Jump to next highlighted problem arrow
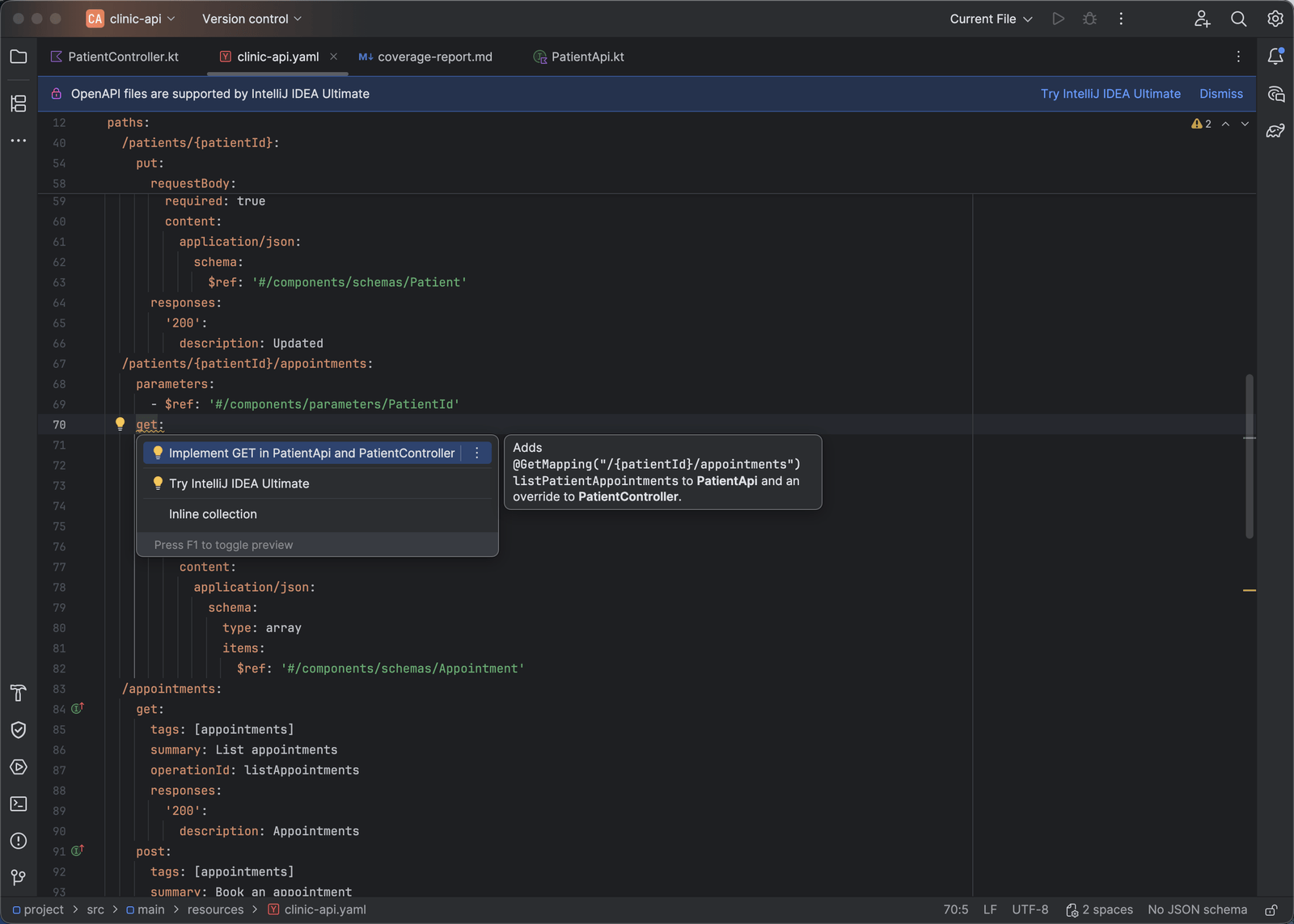The width and height of the screenshot is (1294, 924). tap(1245, 124)
